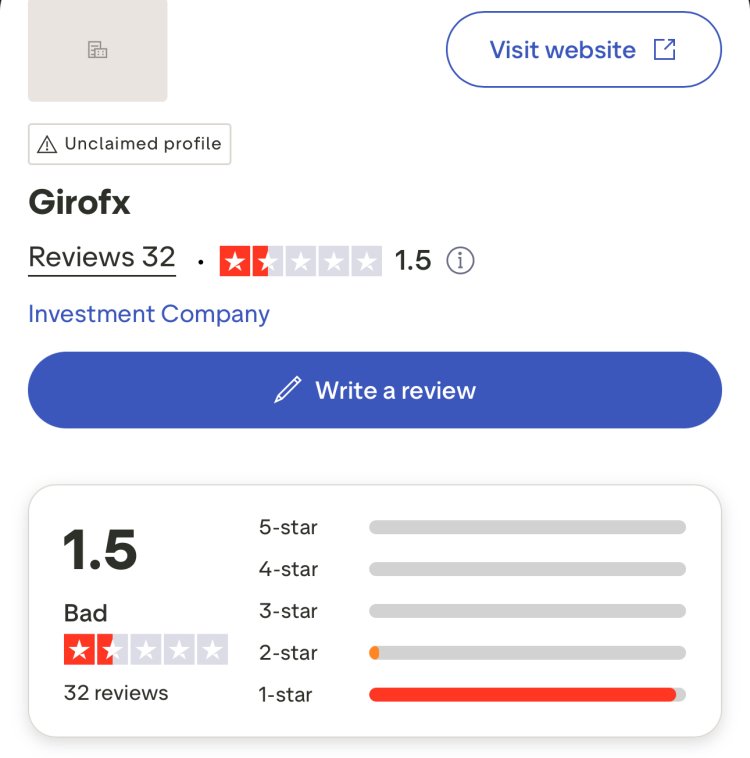Click the Girofx company name heading

(x=79, y=202)
